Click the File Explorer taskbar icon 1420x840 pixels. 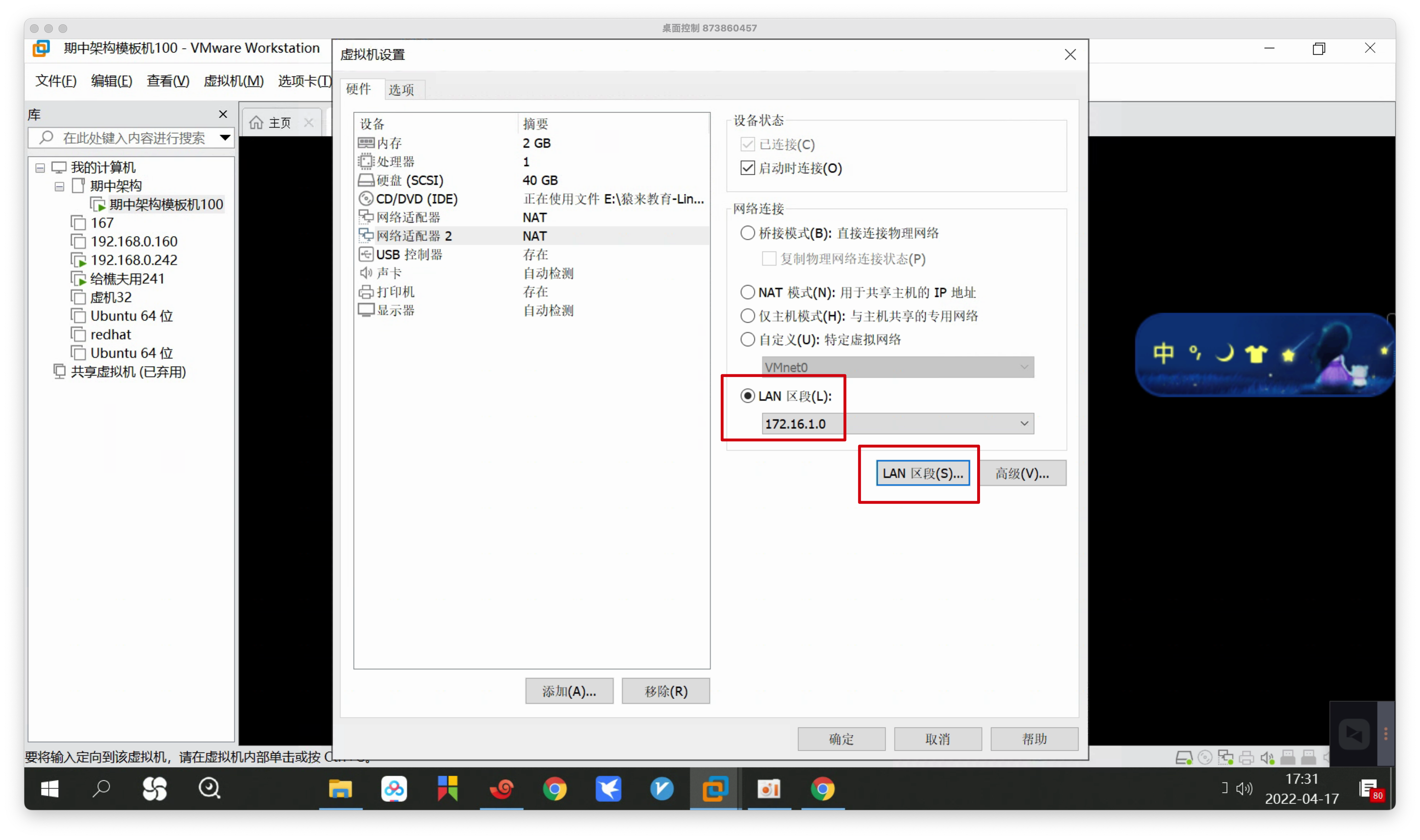point(340,789)
